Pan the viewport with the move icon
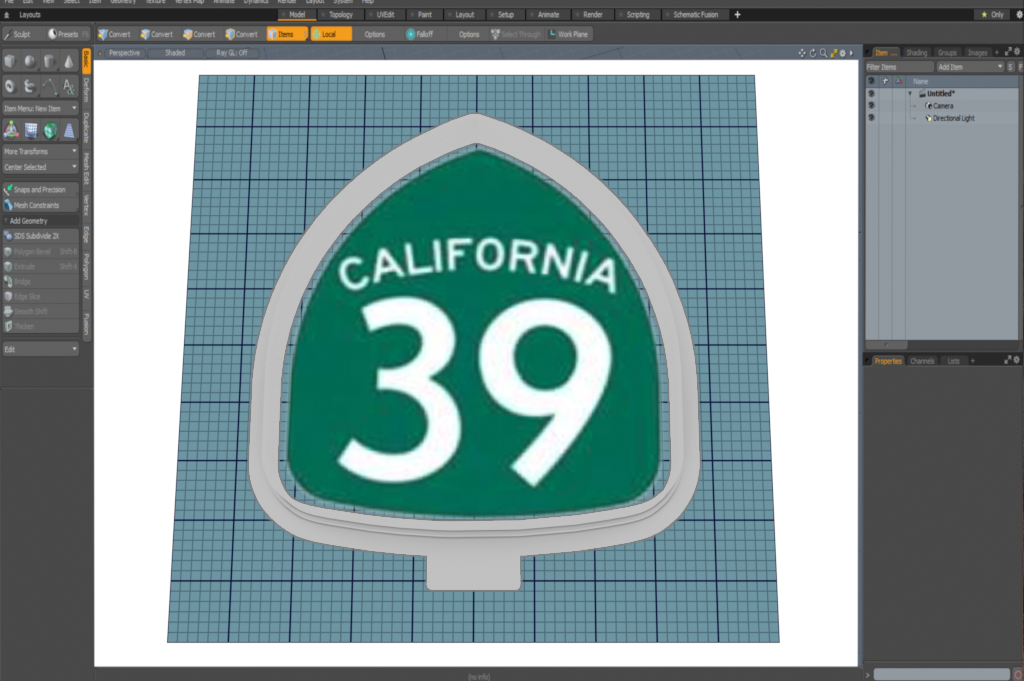The width and height of the screenshot is (1024, 681). point(802,53)
